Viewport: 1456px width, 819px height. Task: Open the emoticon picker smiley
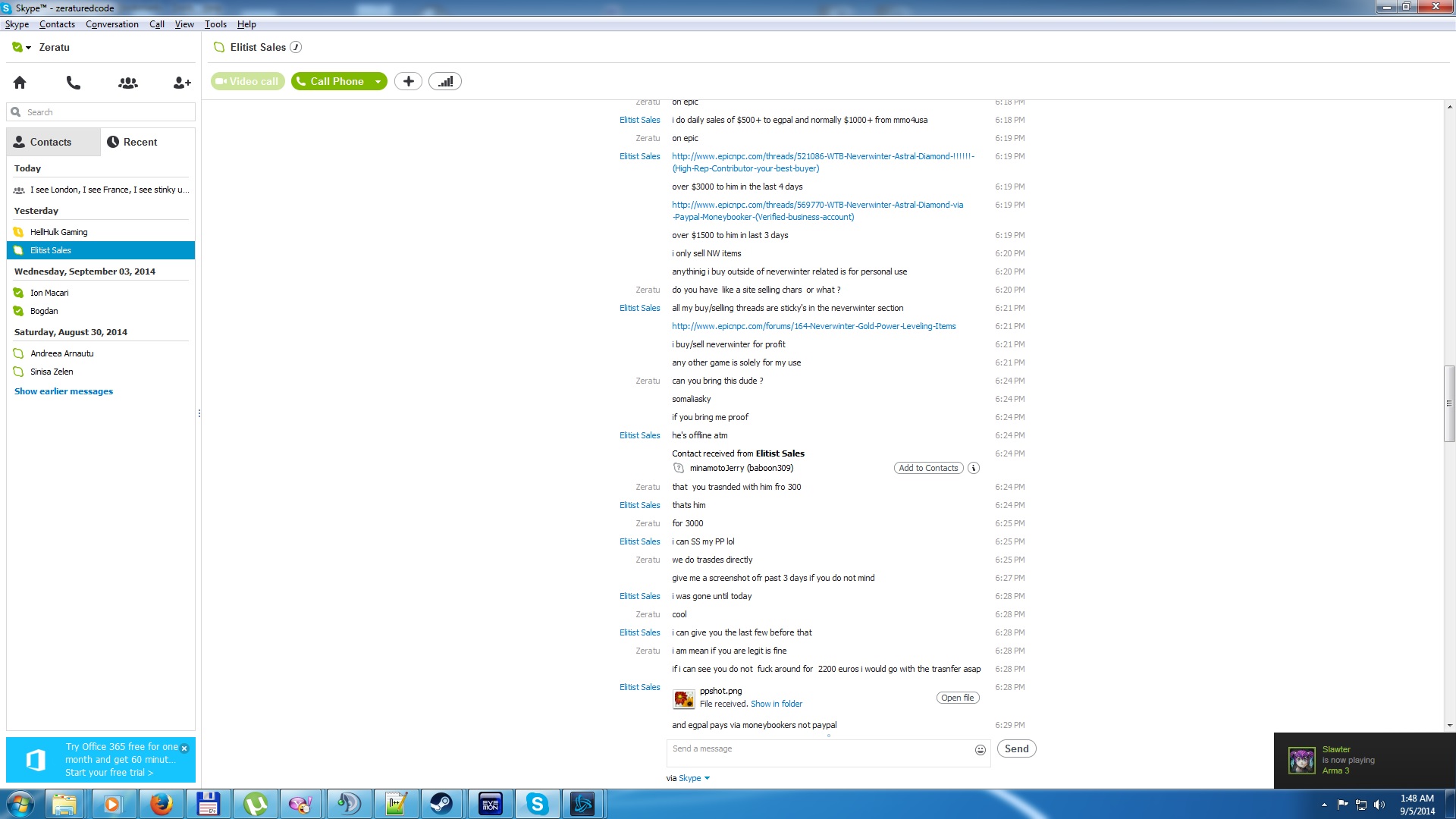981,750
